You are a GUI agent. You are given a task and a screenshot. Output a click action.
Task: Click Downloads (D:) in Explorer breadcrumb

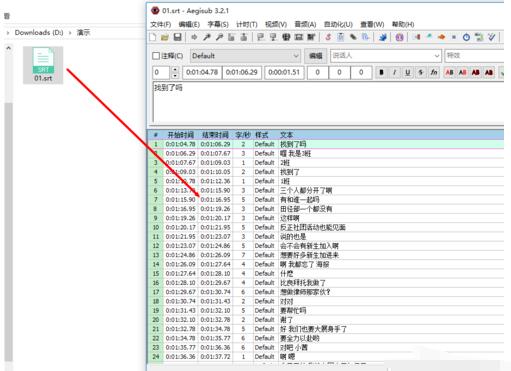tap(39, 33)
